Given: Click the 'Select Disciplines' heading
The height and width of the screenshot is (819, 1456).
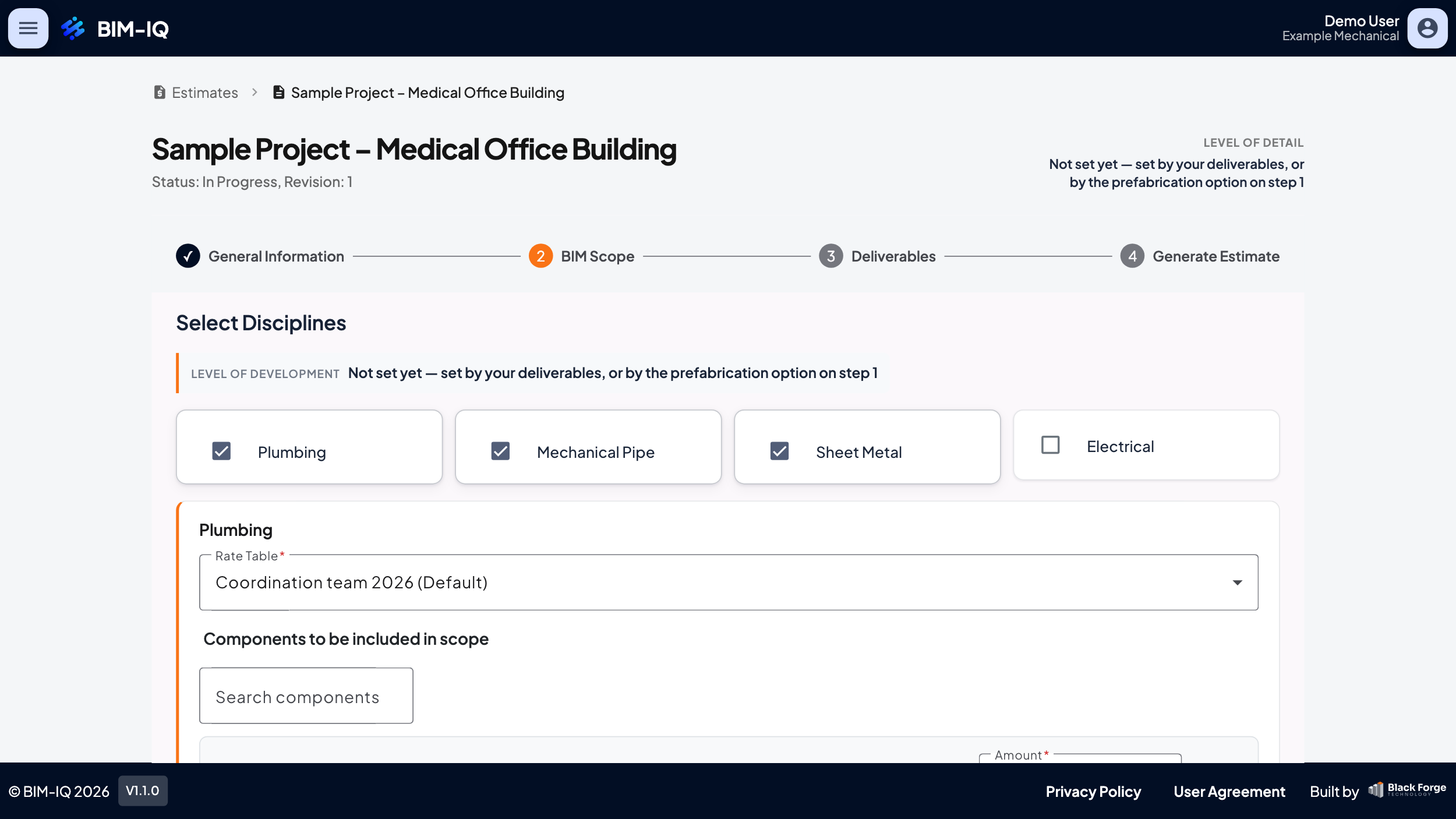Looking at the screenshot, I should coord(261,323).
